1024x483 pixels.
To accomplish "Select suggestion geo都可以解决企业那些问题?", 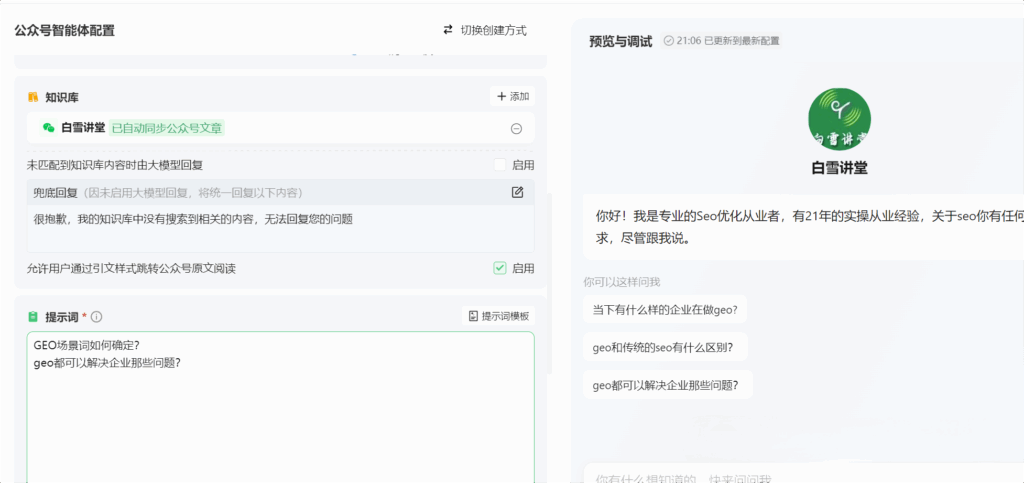I will [666, 385].
